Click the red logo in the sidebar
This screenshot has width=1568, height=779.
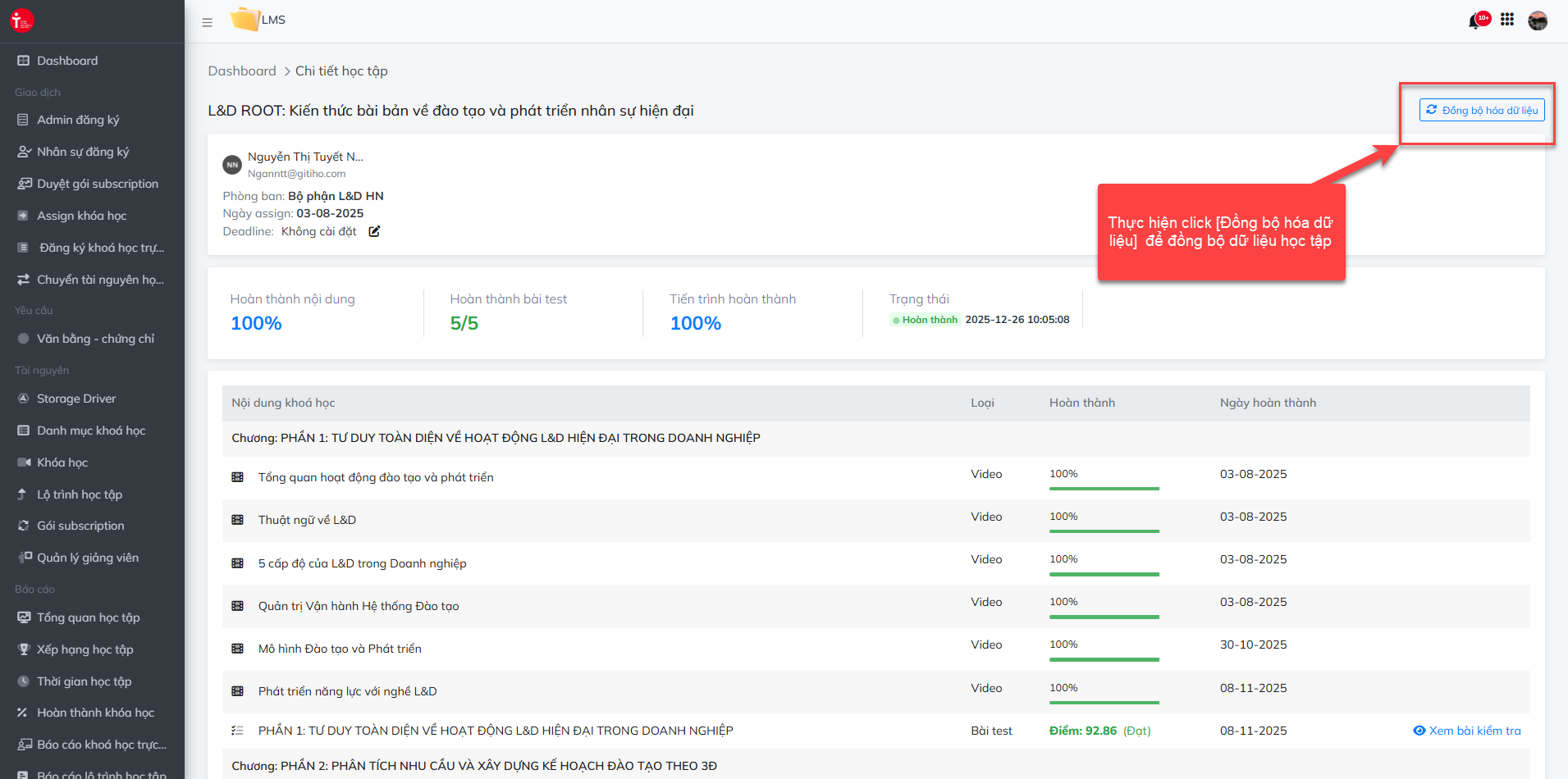(x=22, y=20)
